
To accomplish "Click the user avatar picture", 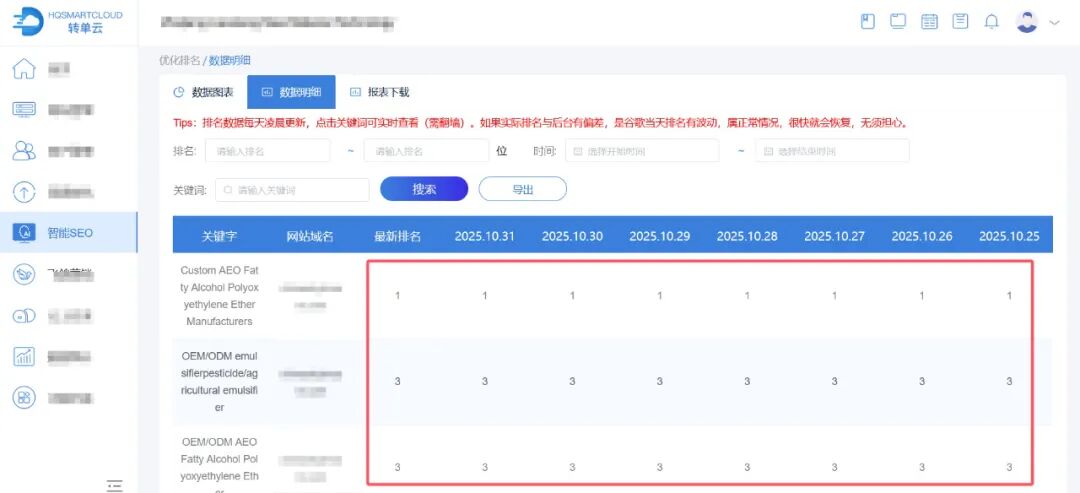I will click(1026, 21).
